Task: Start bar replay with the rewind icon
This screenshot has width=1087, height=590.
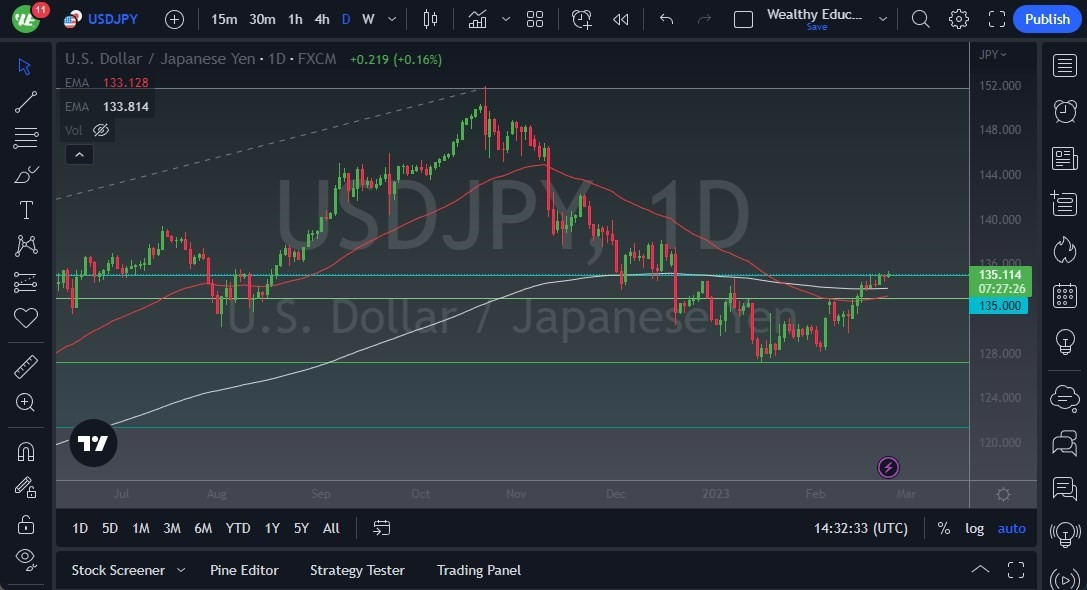Action: coord(620,18)
